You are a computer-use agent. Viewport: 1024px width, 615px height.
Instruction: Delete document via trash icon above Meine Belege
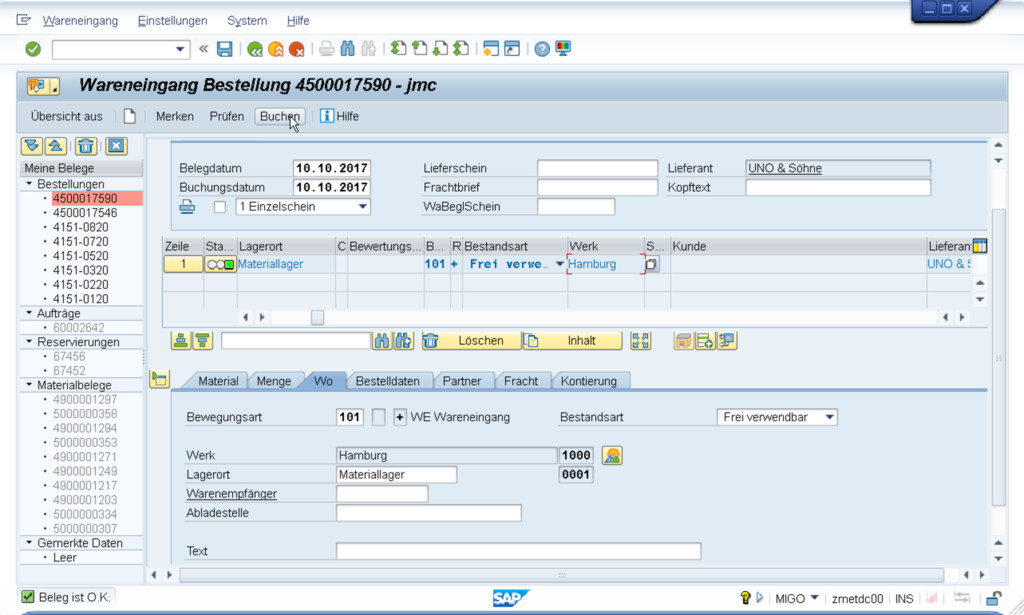[87, 146]
